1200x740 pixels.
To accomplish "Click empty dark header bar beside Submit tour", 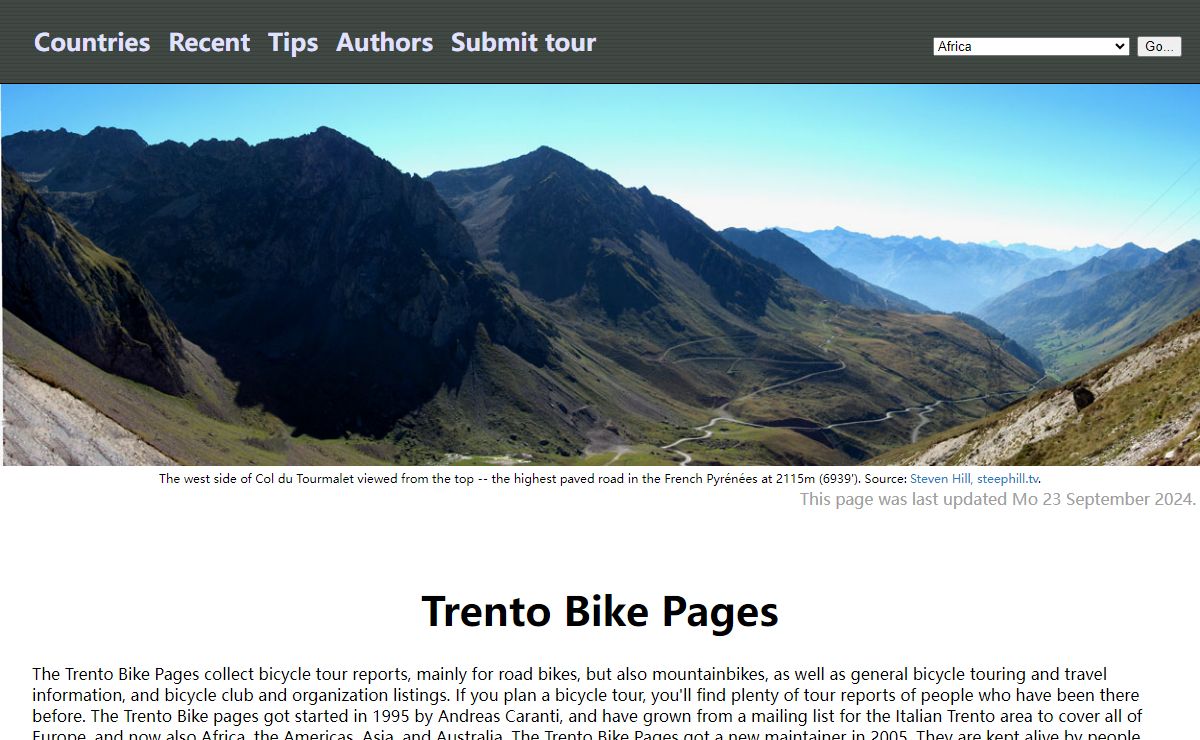I will pos(760,42).
